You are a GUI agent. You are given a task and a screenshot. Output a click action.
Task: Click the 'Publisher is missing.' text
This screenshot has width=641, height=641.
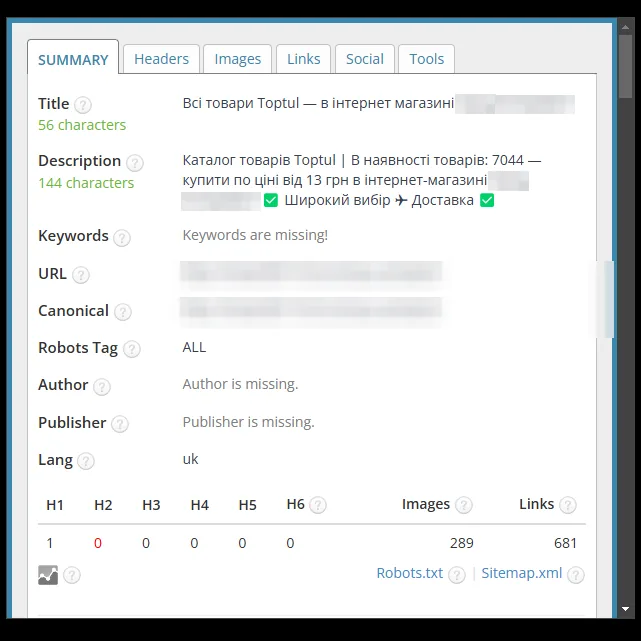(249, 422)
